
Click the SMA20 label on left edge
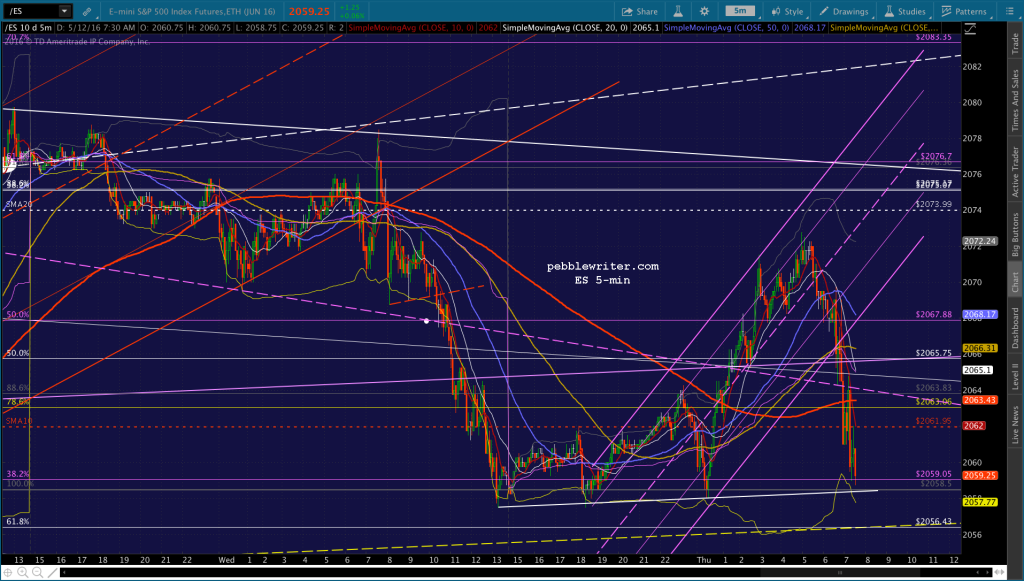click(18, 204)
